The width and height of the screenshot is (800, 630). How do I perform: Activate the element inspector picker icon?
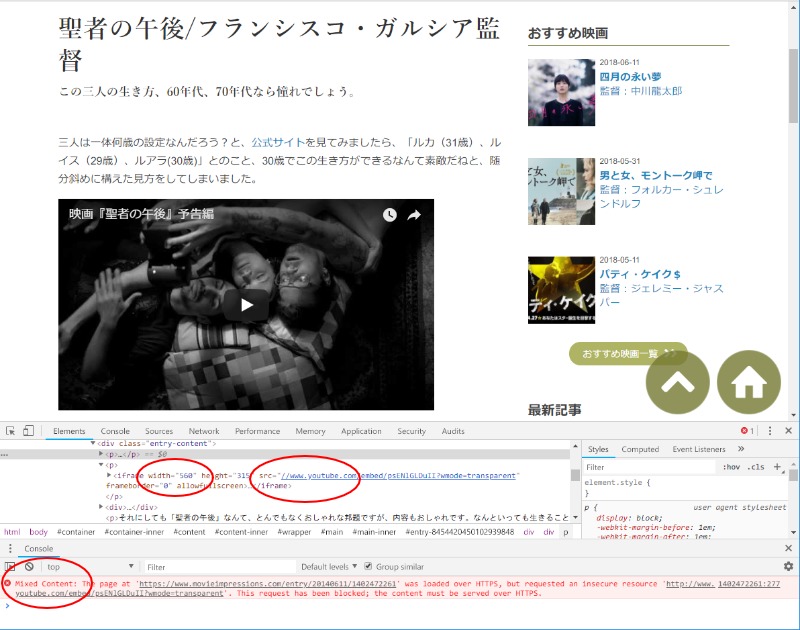pos(10,431)
